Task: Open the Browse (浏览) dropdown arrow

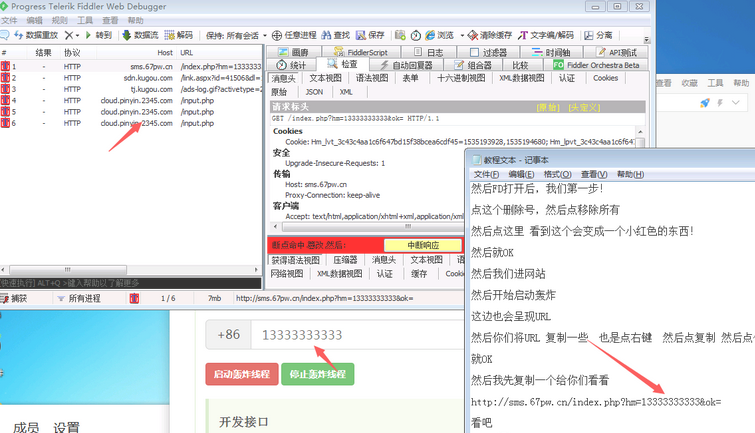Action: 462,36
